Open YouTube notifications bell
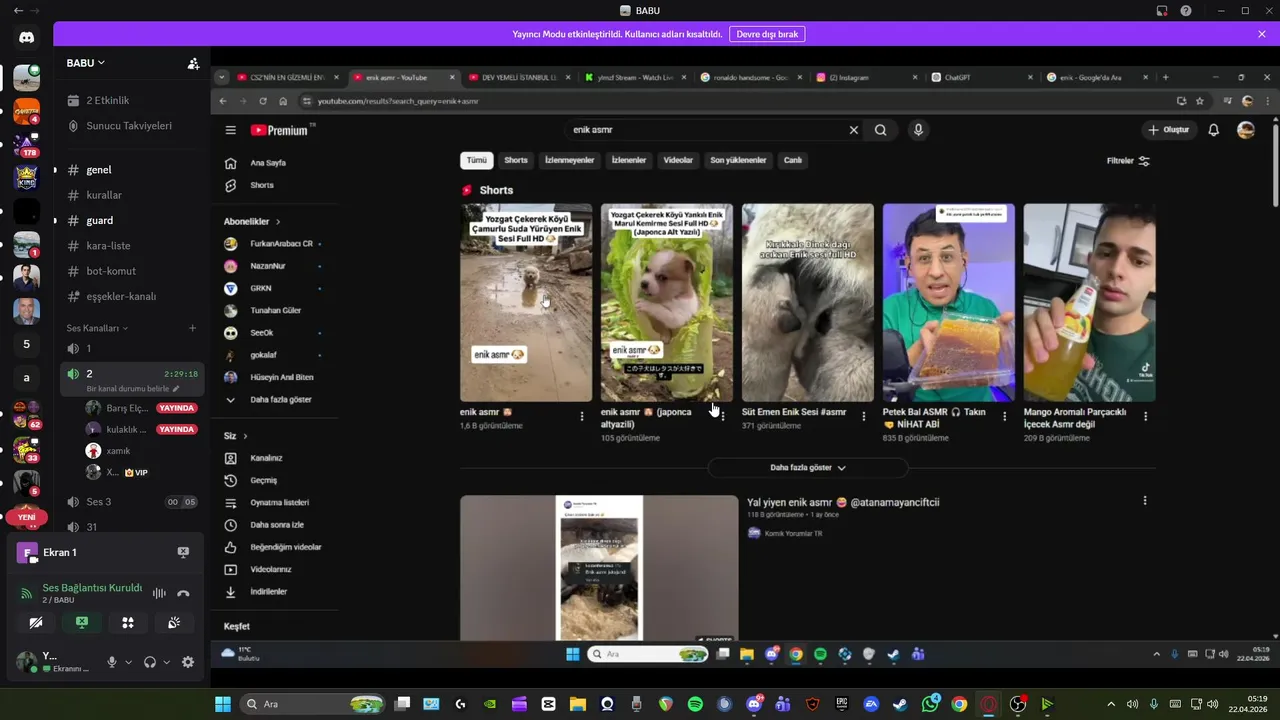This screenshot has width=1280, height=720. (1214, 130)
